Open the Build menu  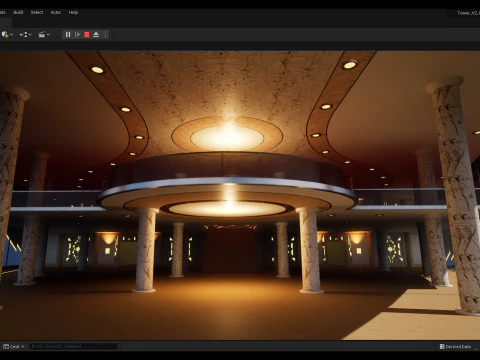pyautogui.click(x=18, y=12)
